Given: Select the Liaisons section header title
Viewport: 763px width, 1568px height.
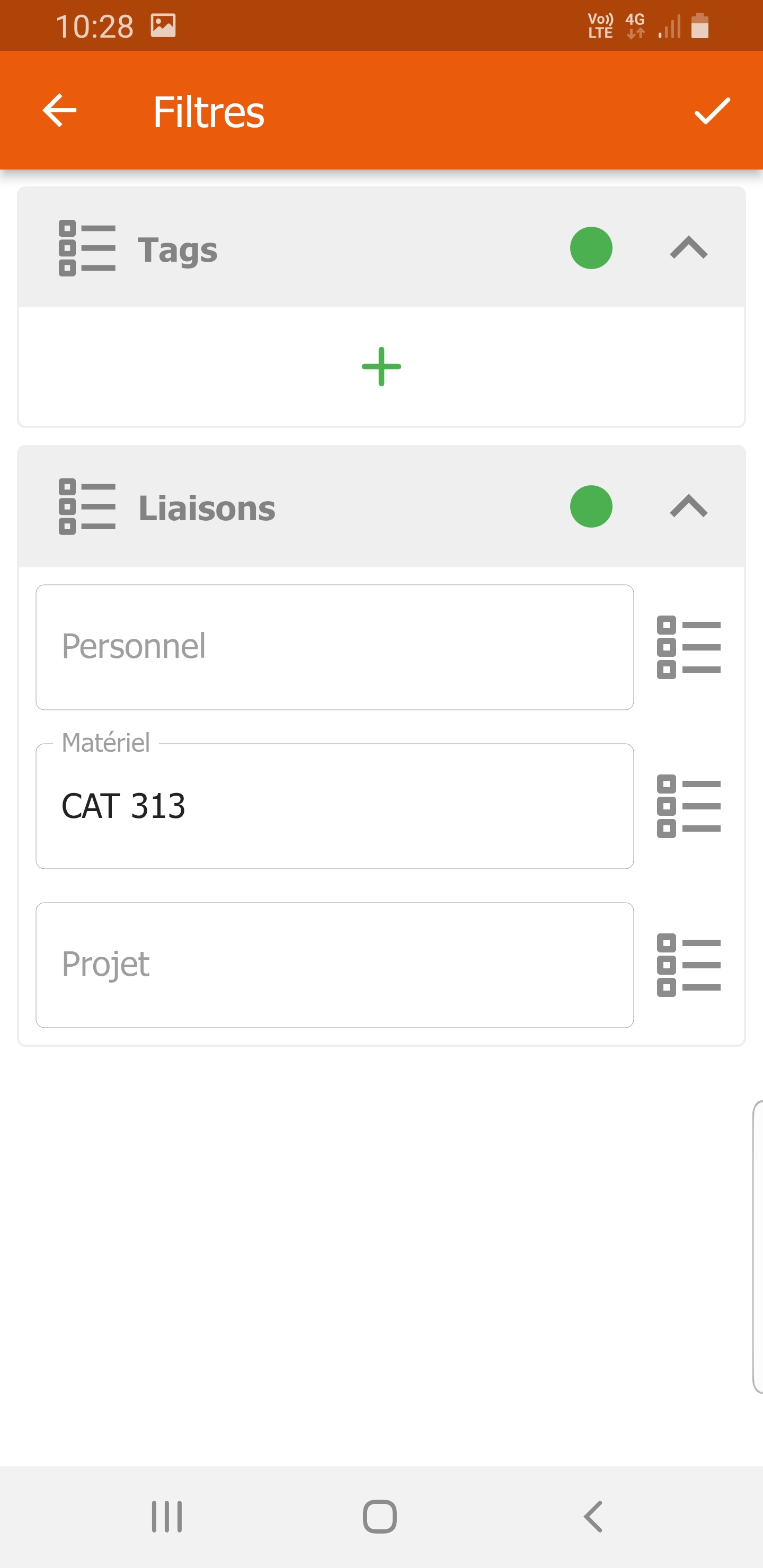Looking at the screenshot, I should pos(207,508).
